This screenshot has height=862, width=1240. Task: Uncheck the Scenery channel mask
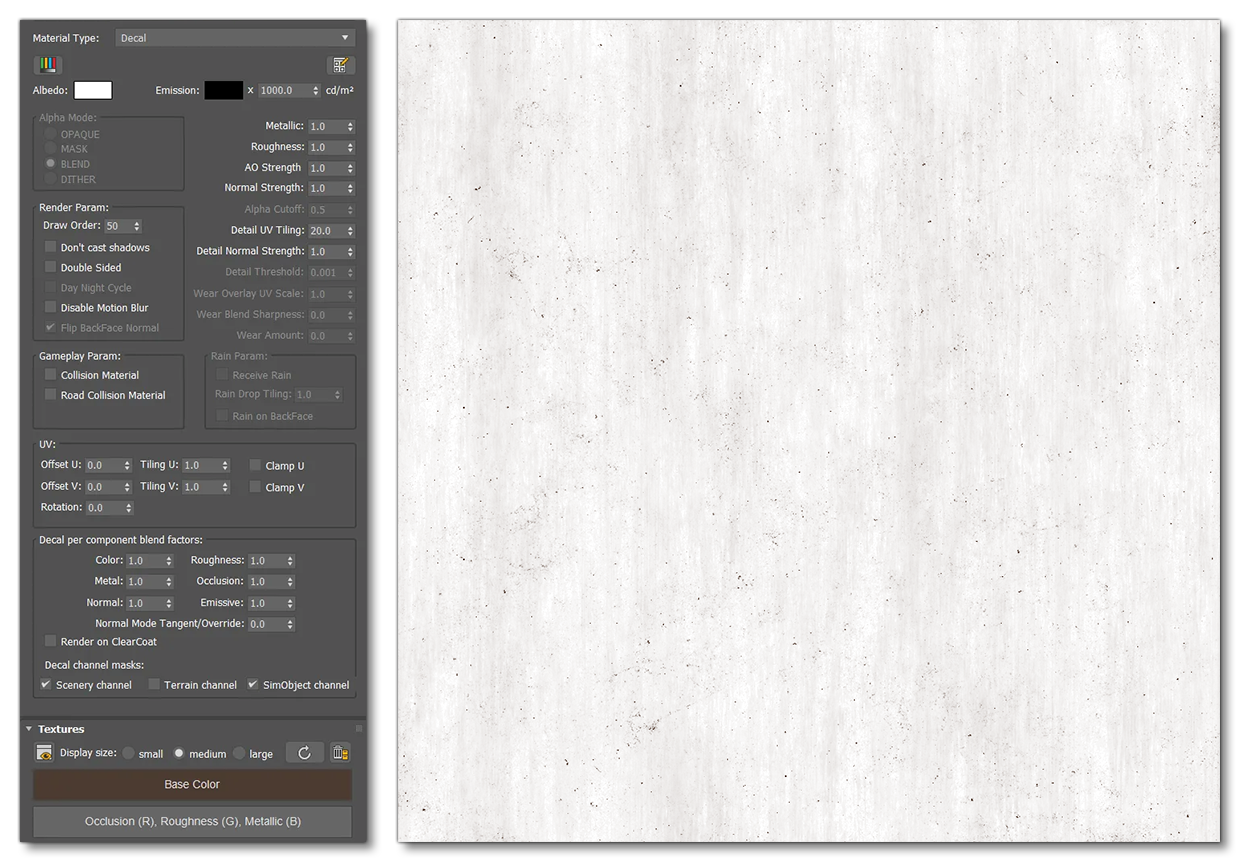45,684
